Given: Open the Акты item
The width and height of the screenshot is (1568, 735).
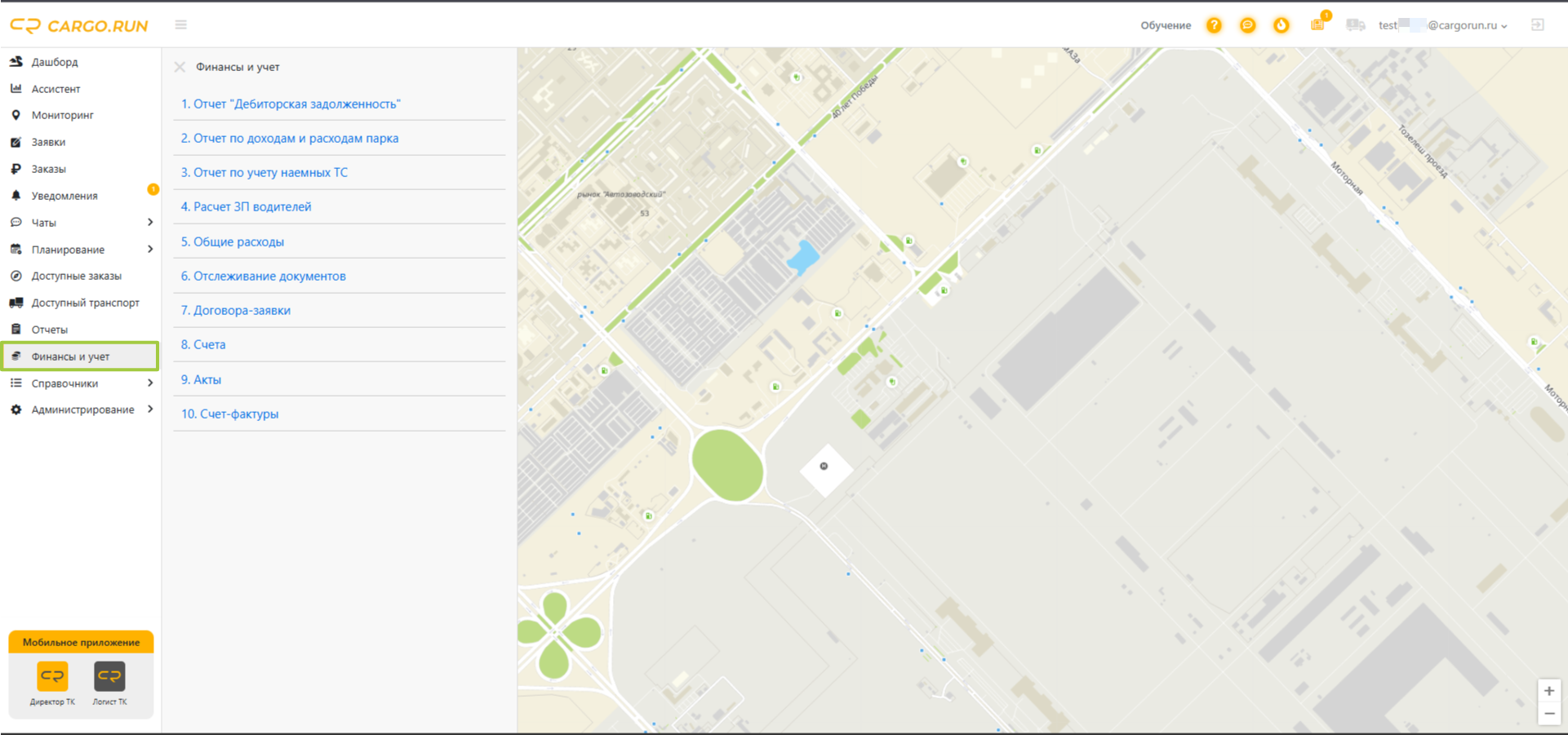Looking at the screenshot, I should [x=201, y=379].
